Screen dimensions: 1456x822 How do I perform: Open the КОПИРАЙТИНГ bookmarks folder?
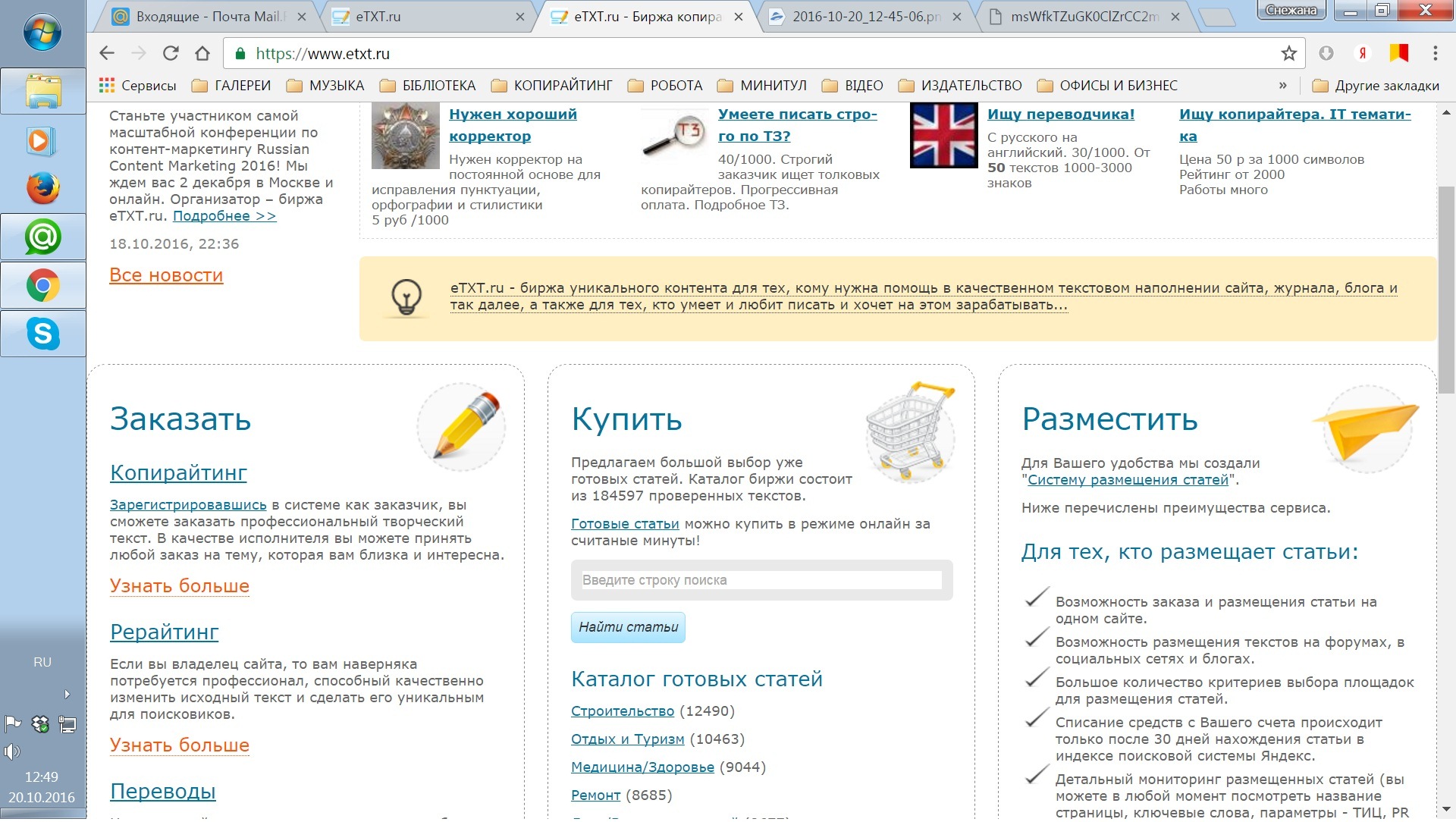pos(551,86)
